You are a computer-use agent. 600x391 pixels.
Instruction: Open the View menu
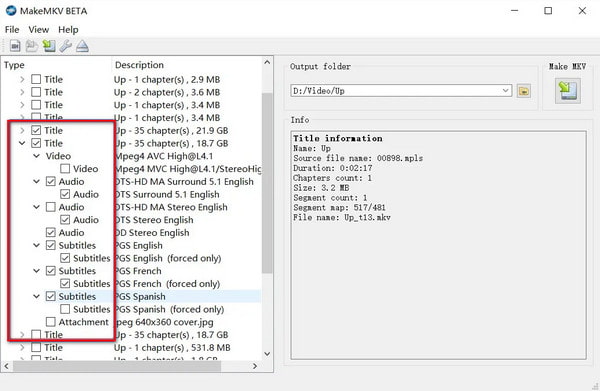(39, 29)
